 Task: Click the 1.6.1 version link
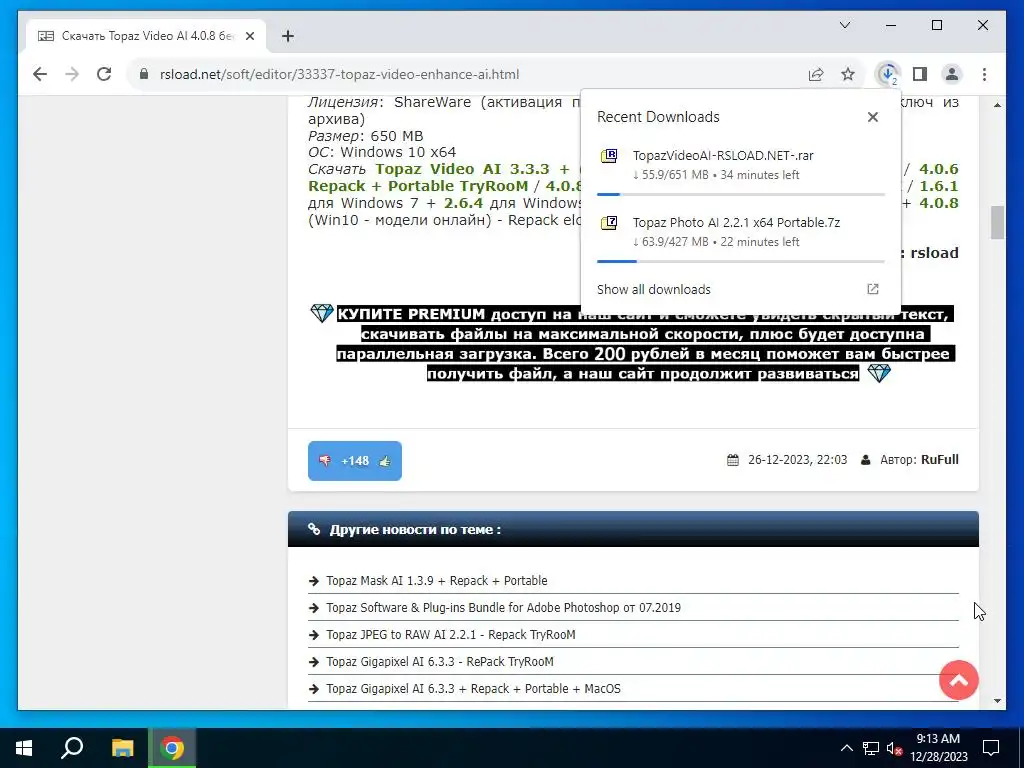coord(939,186)
